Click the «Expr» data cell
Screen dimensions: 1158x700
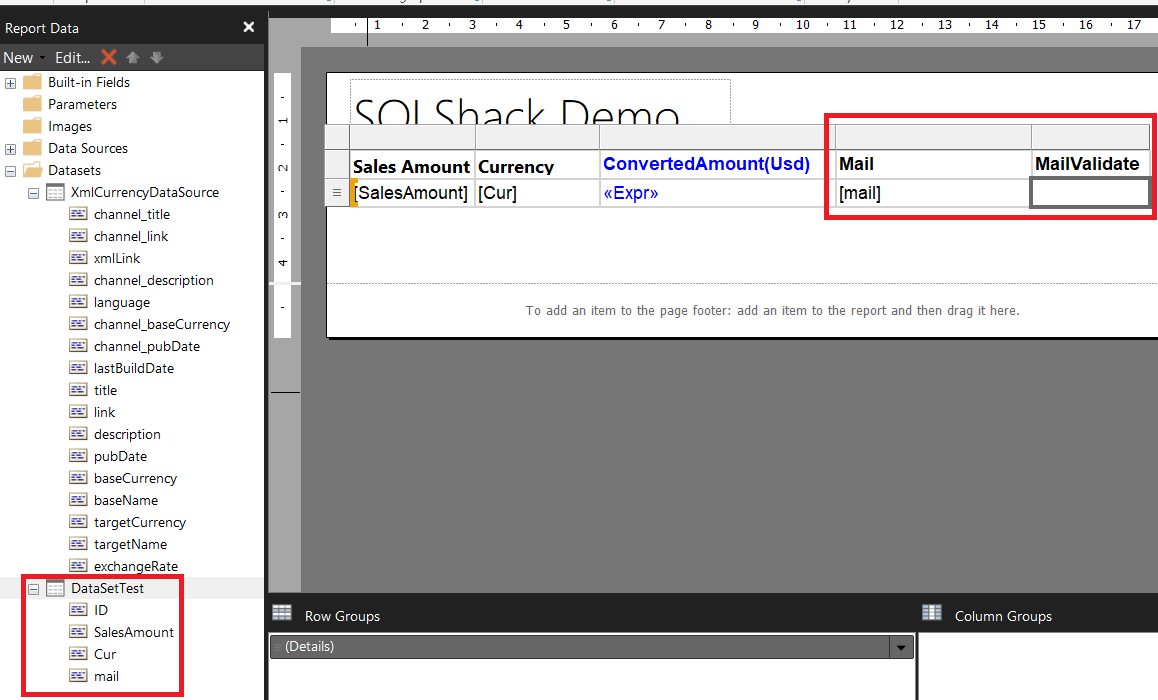pyautogui.click(x=717, y=193)
